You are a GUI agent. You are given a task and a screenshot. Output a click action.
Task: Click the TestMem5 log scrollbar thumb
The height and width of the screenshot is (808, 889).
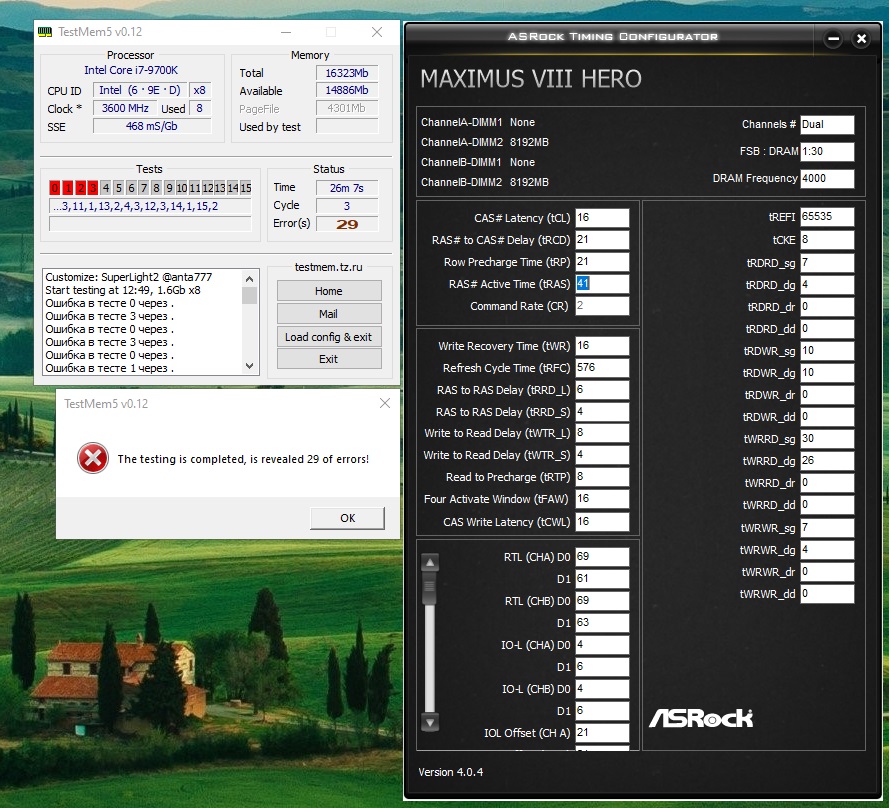click(x=249, y=295)
